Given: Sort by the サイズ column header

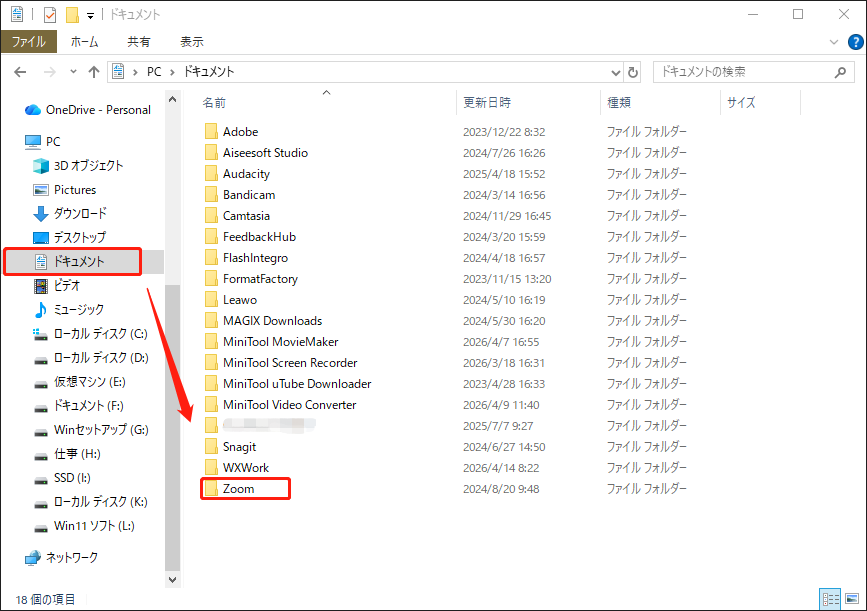Looking at the screenshot, I should 741,103.
